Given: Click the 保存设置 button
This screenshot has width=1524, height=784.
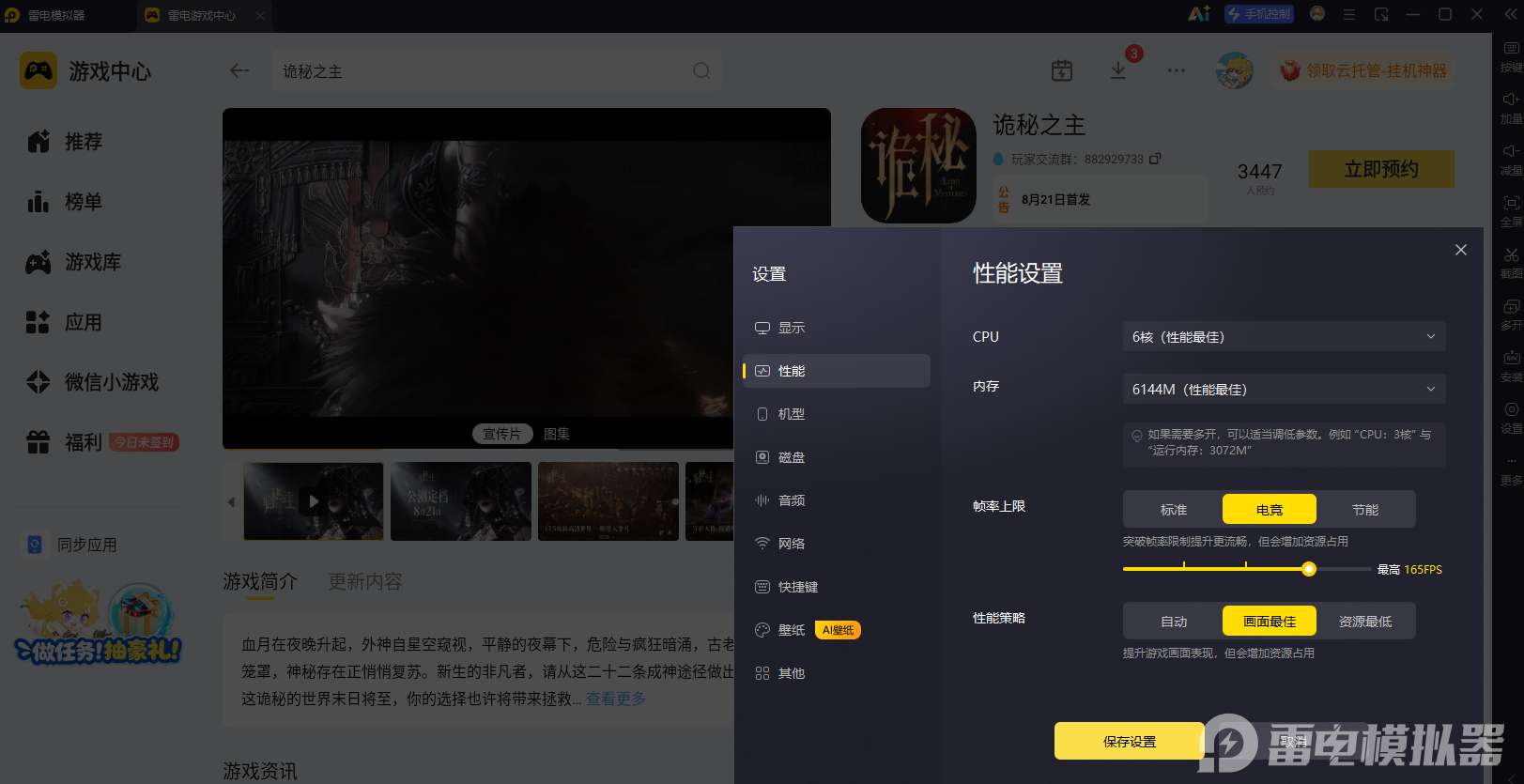Looking at the screenshot, I should pos(1129,741).
